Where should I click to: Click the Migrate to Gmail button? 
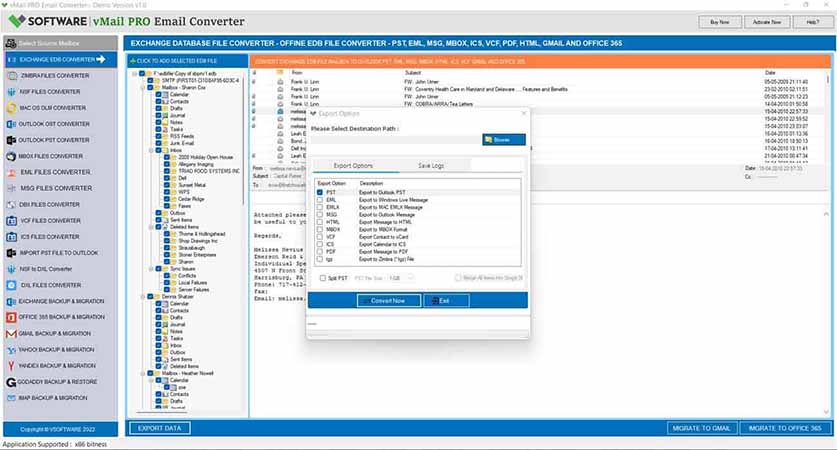pos(701,428)
